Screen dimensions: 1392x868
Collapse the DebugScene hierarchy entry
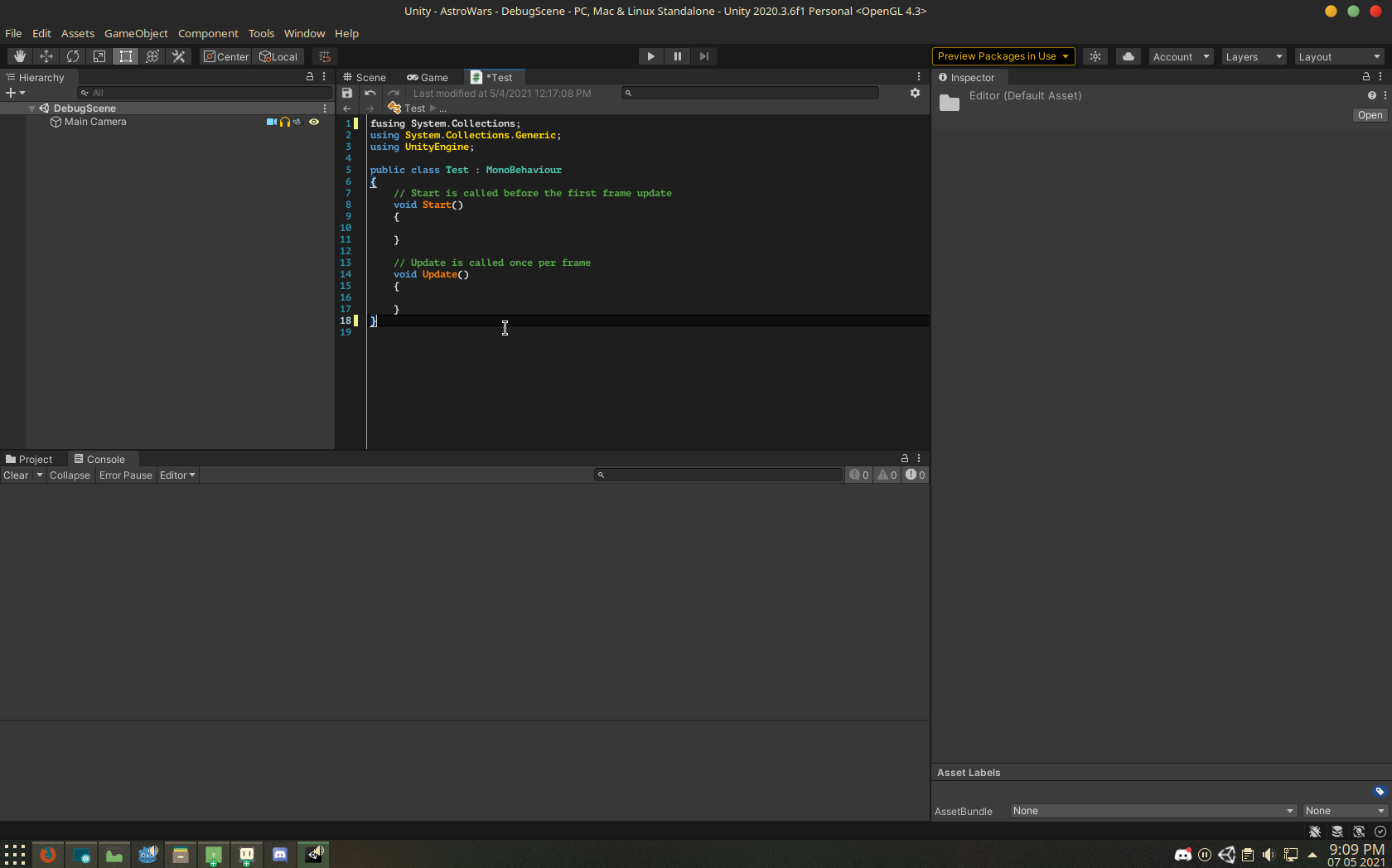click(x=31, y=108)
